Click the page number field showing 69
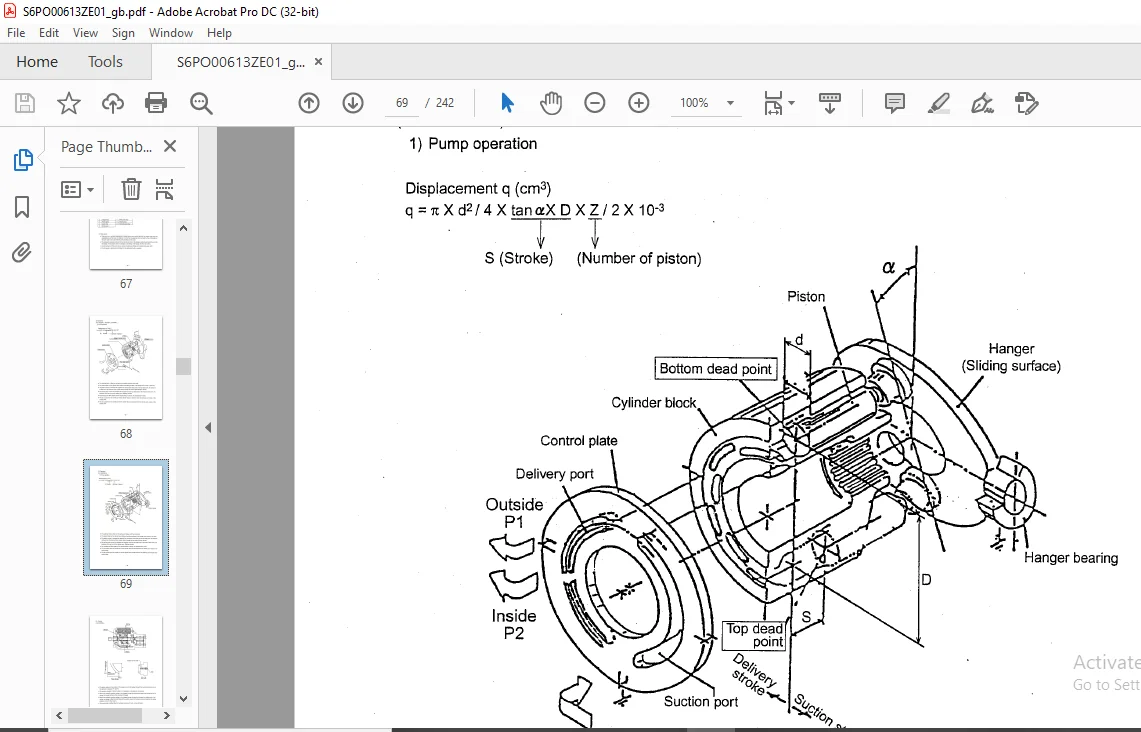The image size is (1141, 732). (402, 103)
